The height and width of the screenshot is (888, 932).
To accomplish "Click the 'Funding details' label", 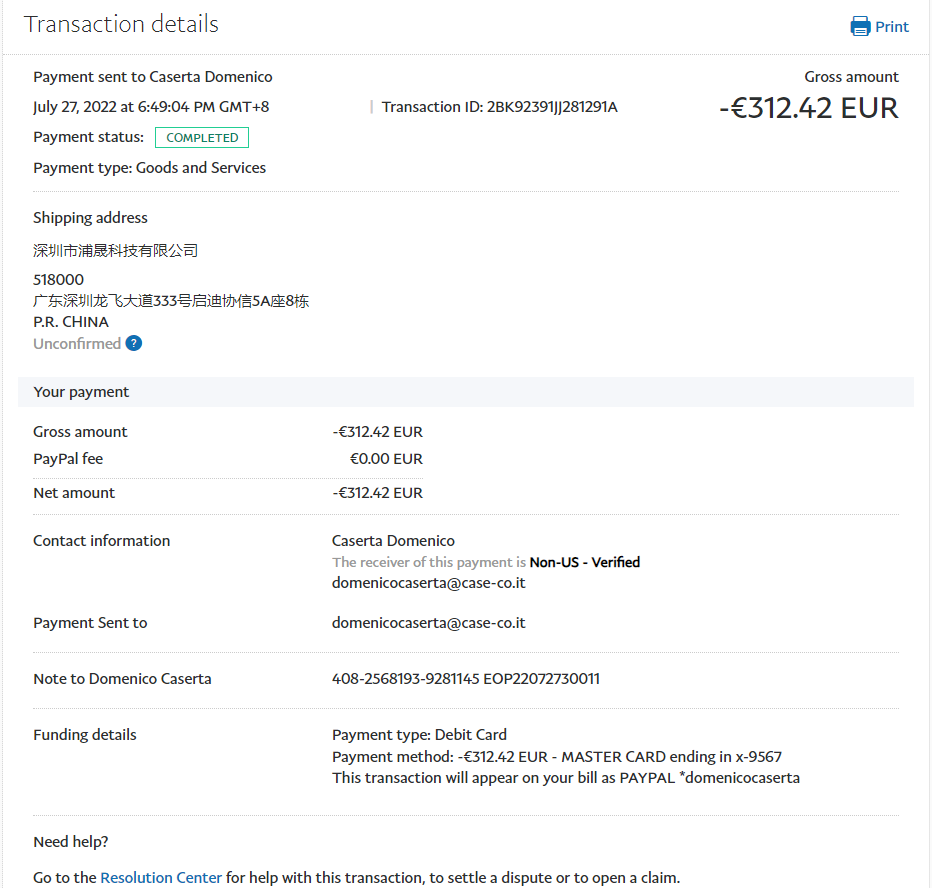I will [x=85, y=735].
